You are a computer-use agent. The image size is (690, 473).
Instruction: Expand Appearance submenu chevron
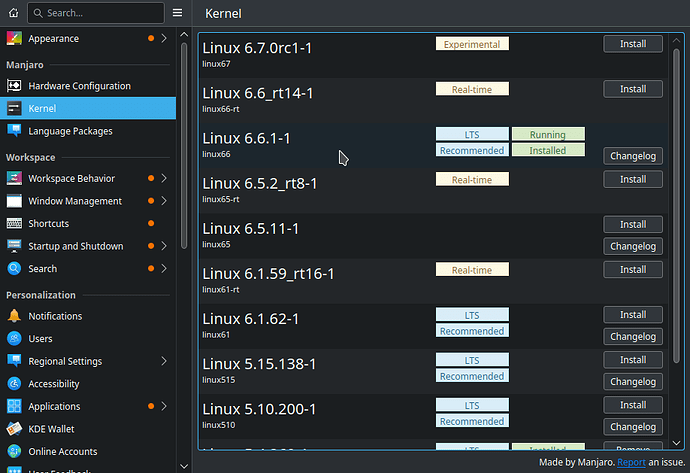pyautogui.click(x=164, y=38)
